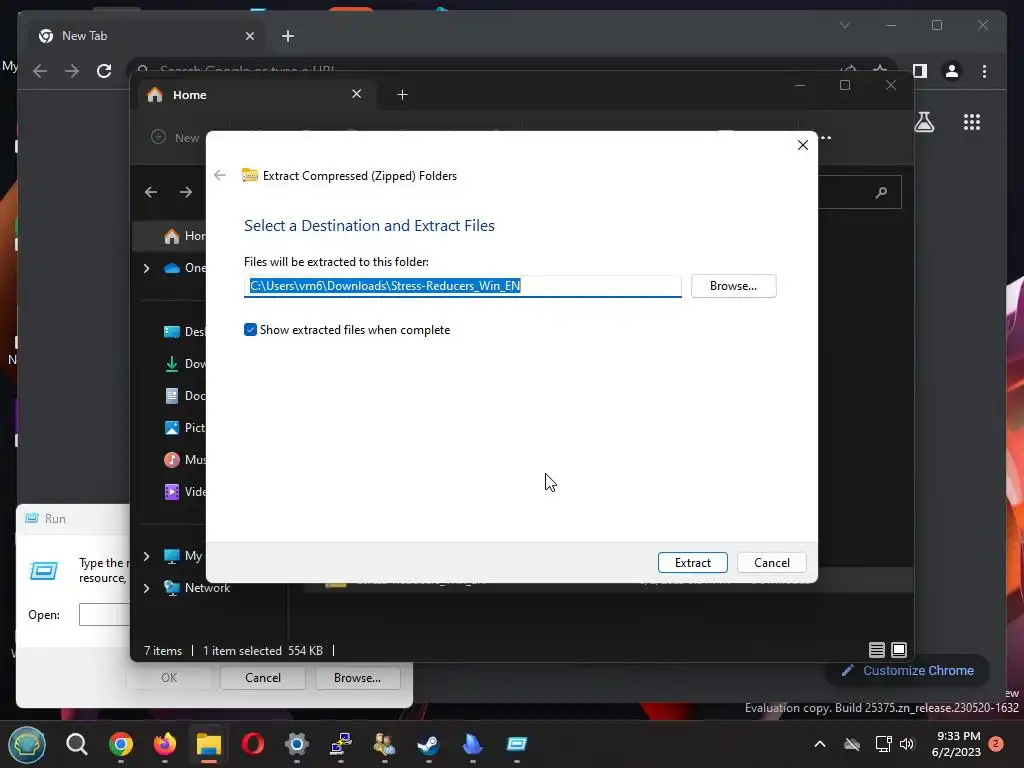
Task: Switch Explorer to details view
Action: click(x=876, y=650)
